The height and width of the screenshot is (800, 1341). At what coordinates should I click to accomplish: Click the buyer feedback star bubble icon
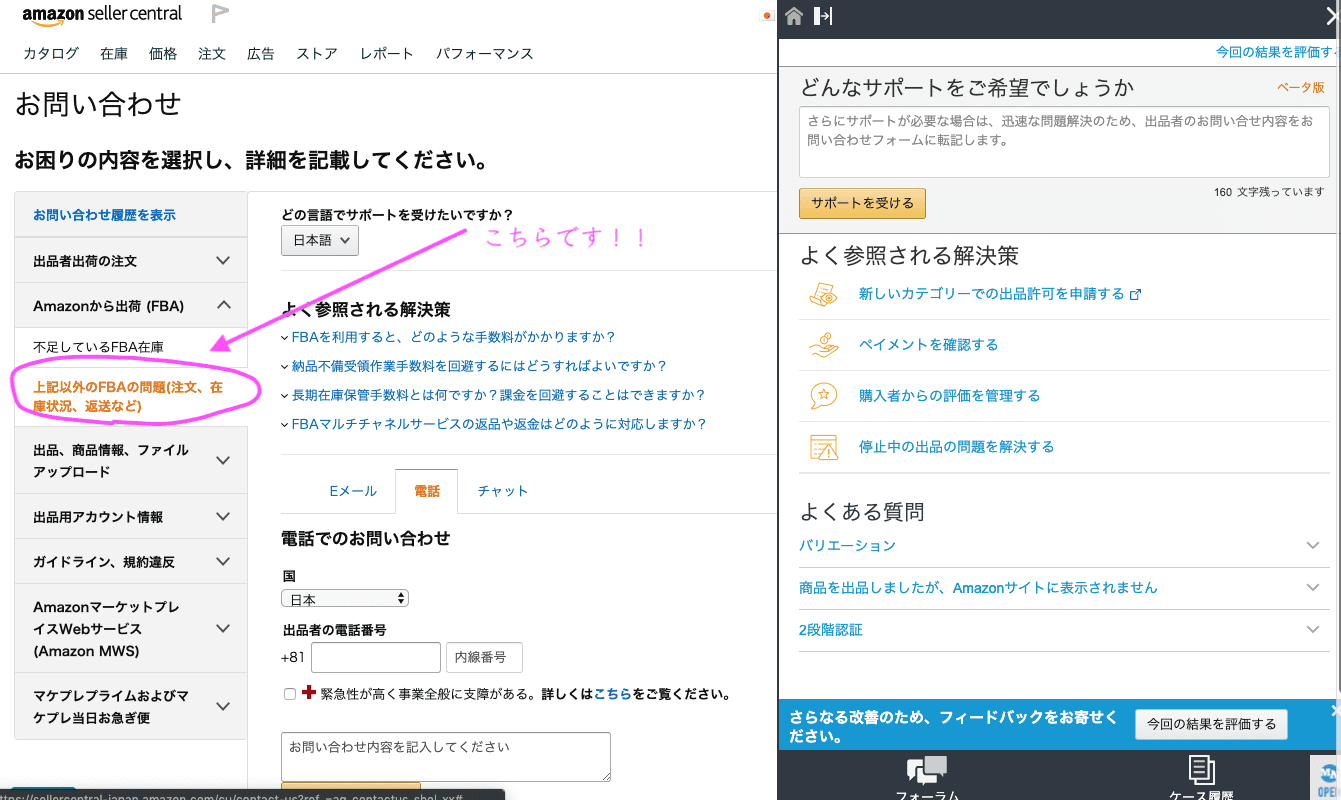point(823,396)
